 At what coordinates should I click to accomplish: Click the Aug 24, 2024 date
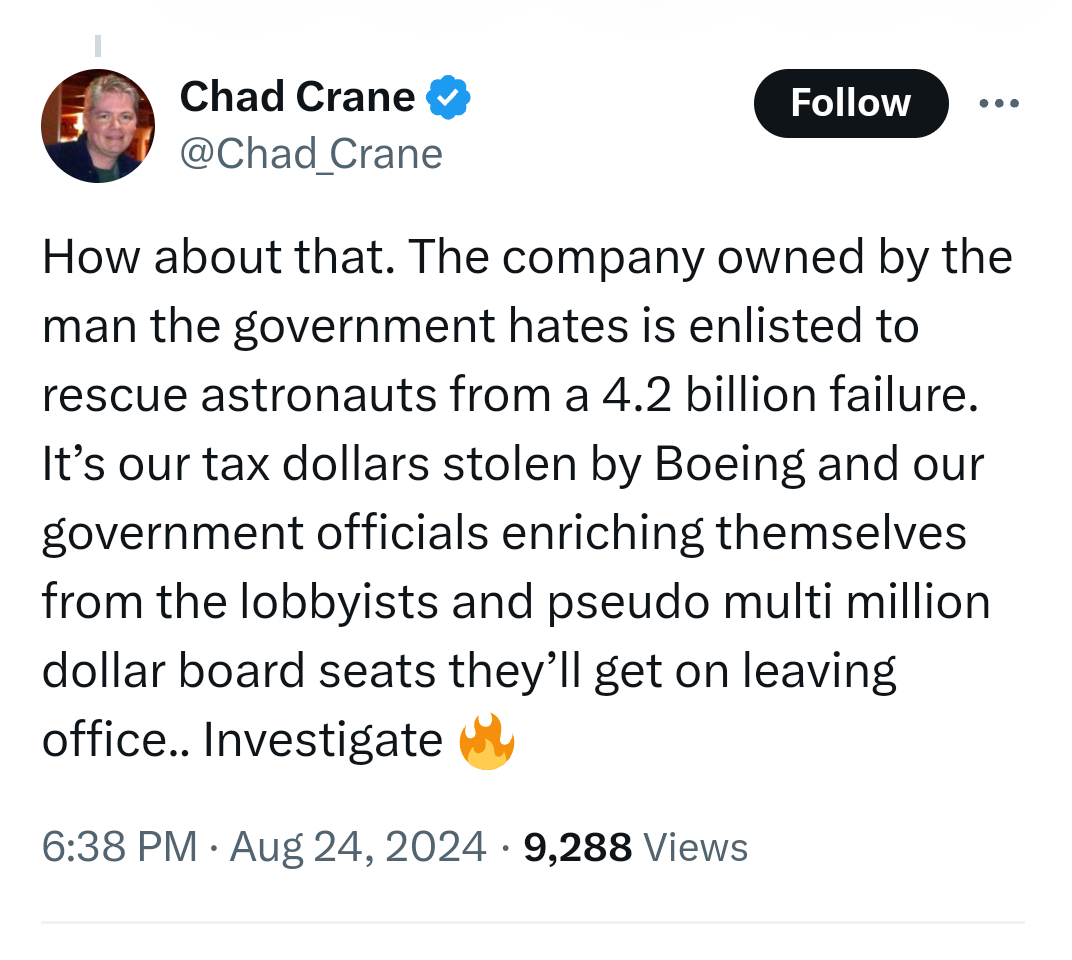358,847
